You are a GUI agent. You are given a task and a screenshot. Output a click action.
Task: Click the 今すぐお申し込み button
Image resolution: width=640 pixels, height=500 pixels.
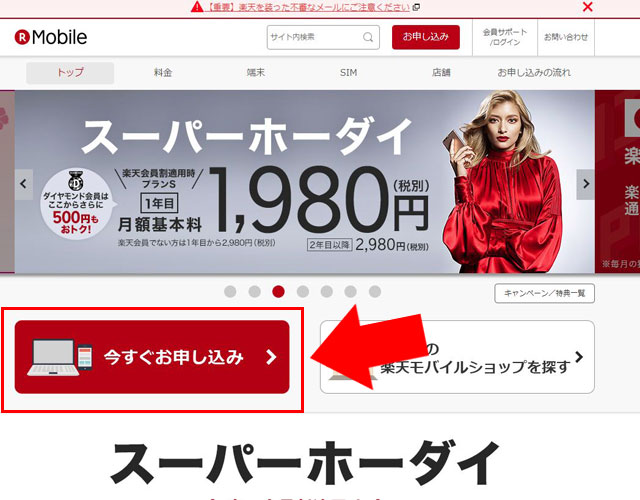(x=152, y=357)
